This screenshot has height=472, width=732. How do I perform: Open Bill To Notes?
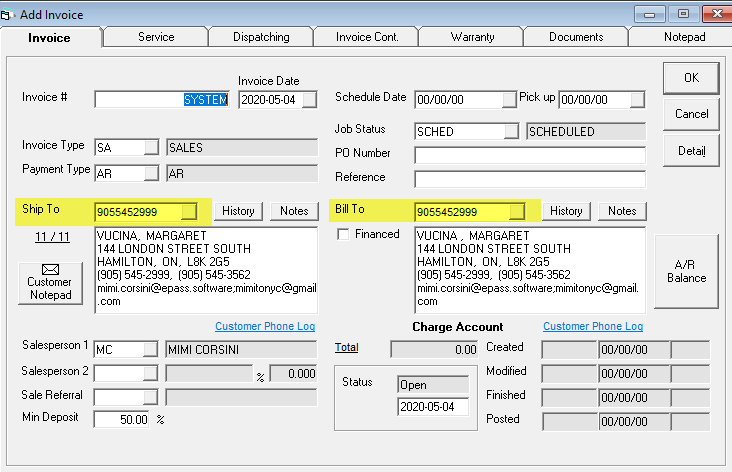pyautogui.click(x=622, y=211)
